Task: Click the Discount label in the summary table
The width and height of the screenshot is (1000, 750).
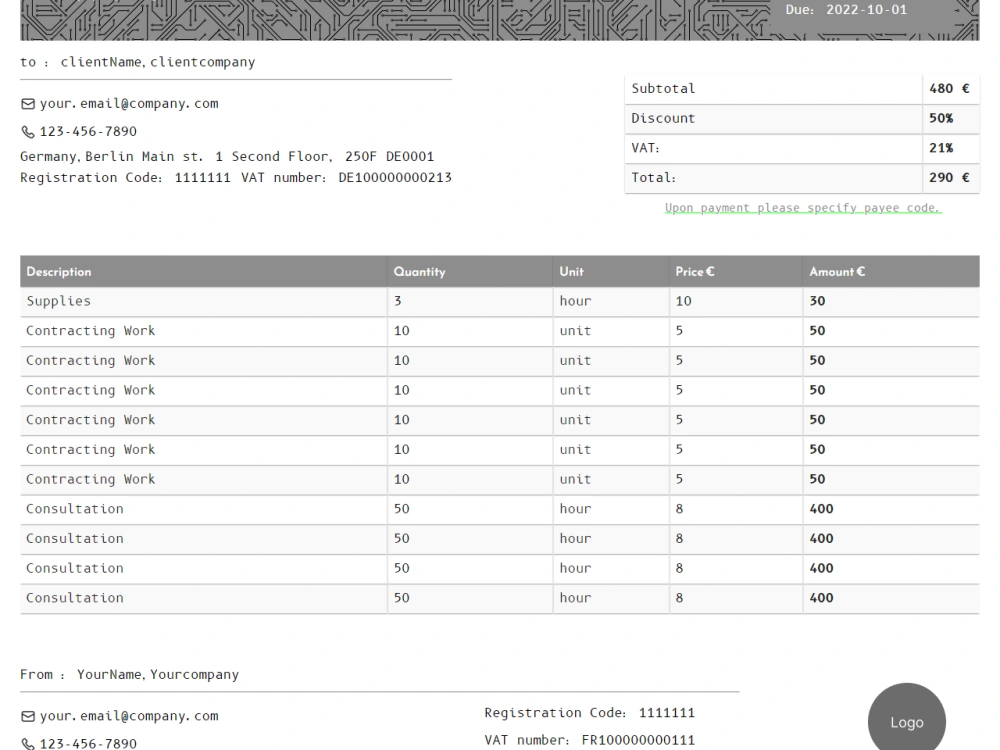Action: [663, 118]
